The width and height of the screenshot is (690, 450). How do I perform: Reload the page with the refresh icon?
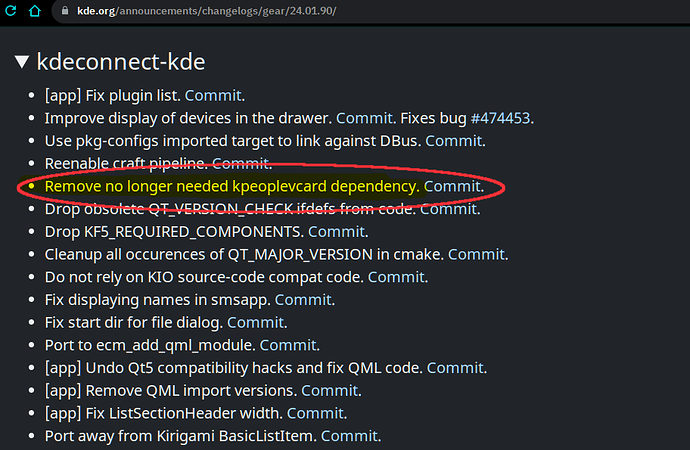point(11,11)
